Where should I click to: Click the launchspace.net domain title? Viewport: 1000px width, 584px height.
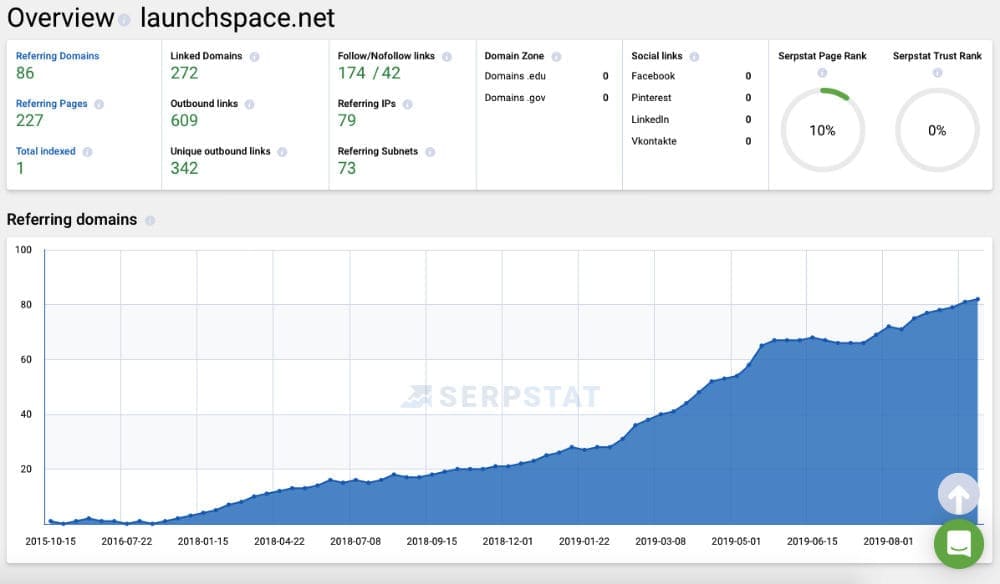coord(237,18)
